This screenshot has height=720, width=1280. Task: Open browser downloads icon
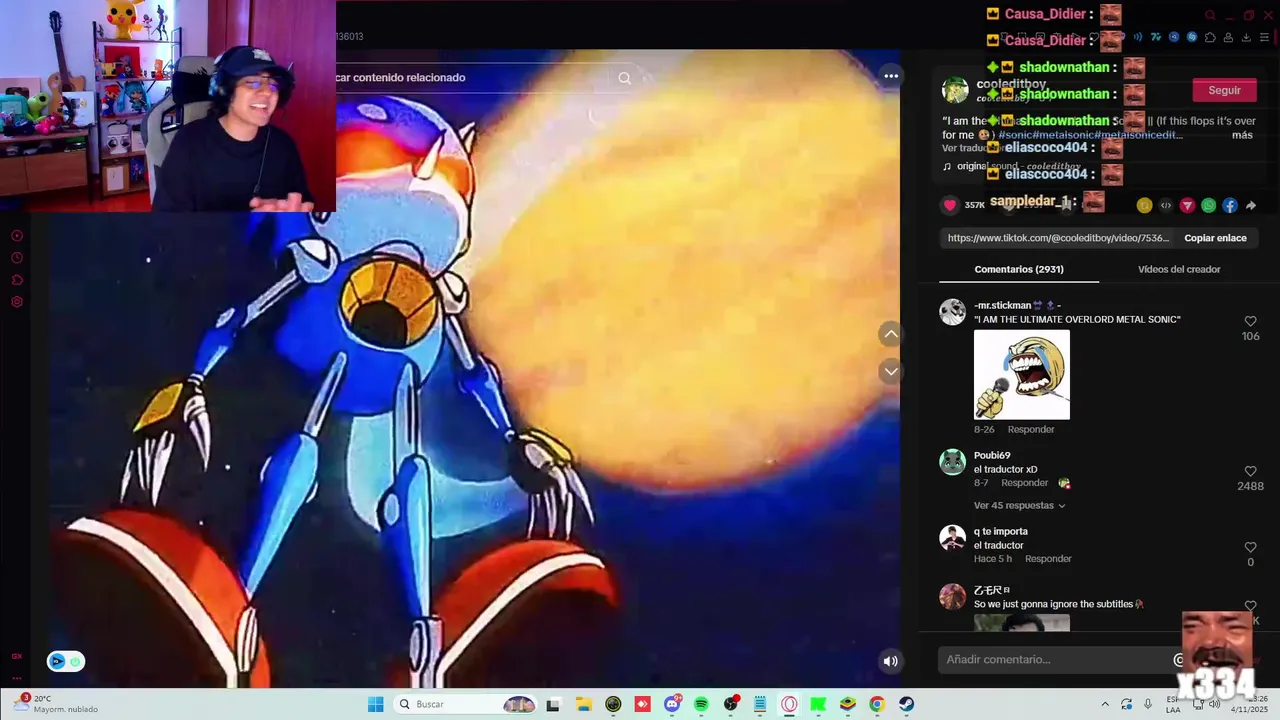click(1246, 37)
